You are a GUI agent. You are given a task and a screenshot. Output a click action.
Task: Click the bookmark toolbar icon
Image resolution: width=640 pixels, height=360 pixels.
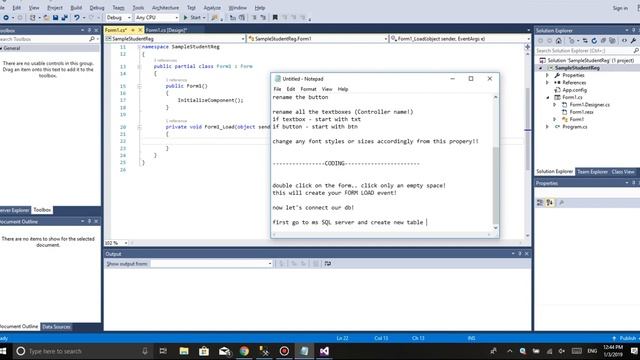click(275, 18)
